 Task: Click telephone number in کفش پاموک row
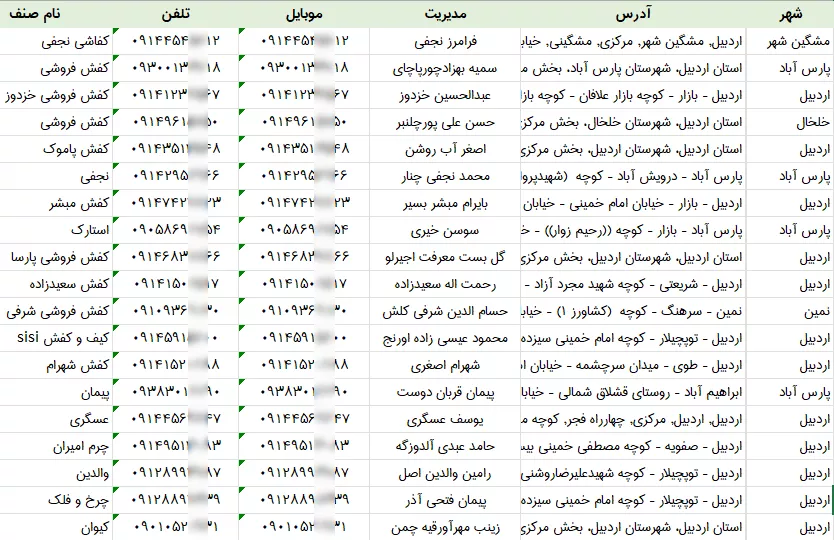pyautogui.click(x=176, y=149)
